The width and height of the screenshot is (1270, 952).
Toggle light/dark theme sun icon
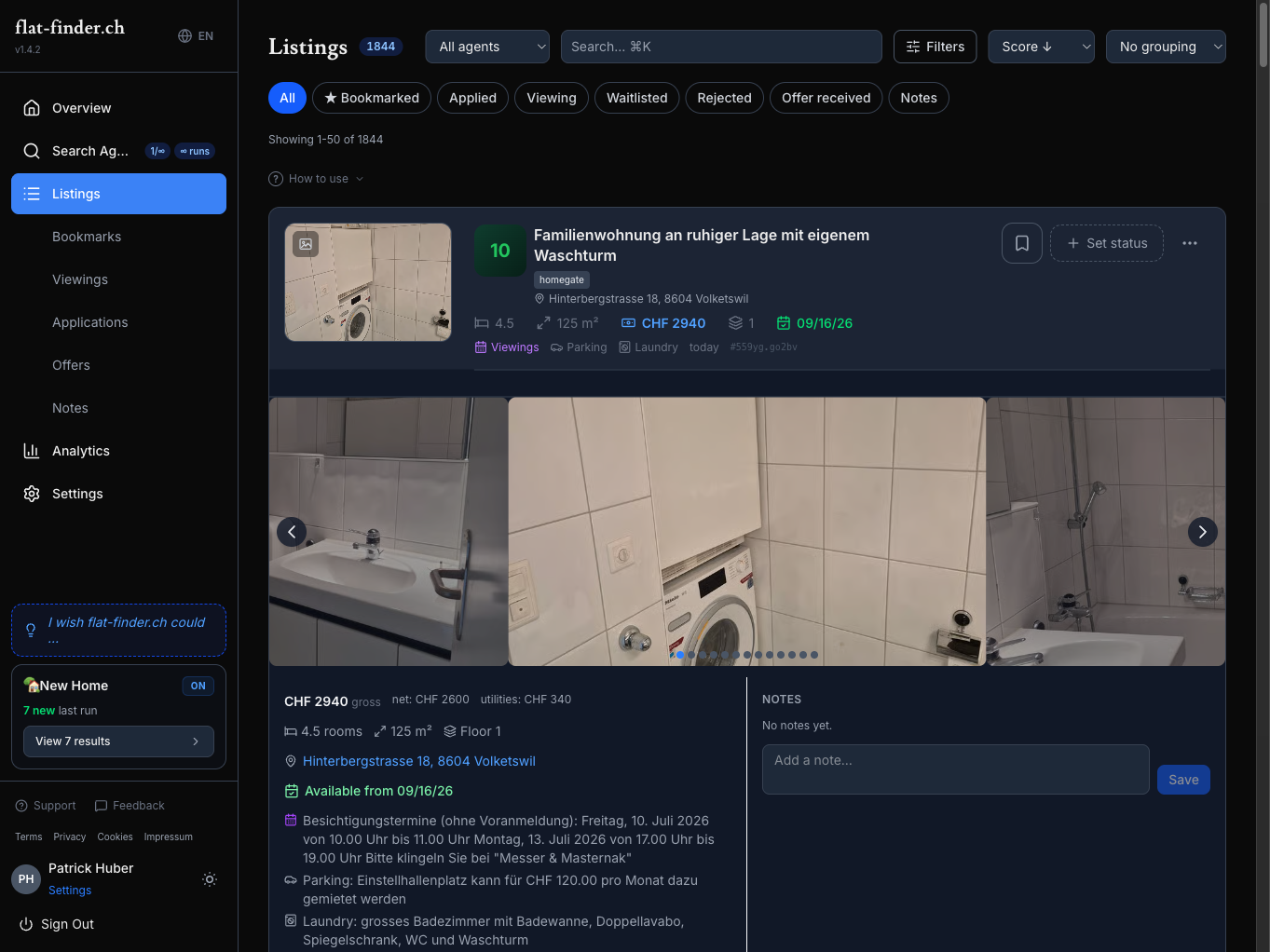click(210, 879)
